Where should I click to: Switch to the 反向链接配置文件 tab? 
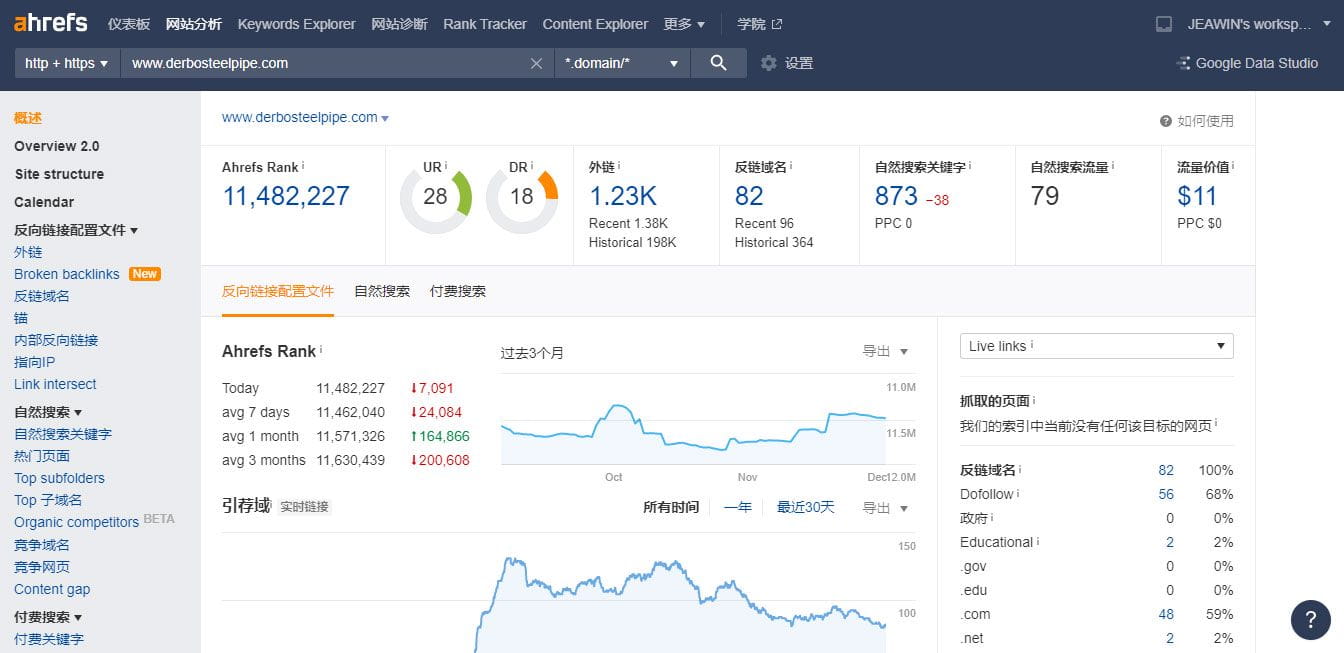pyautogui.click(x=278, y=291)
